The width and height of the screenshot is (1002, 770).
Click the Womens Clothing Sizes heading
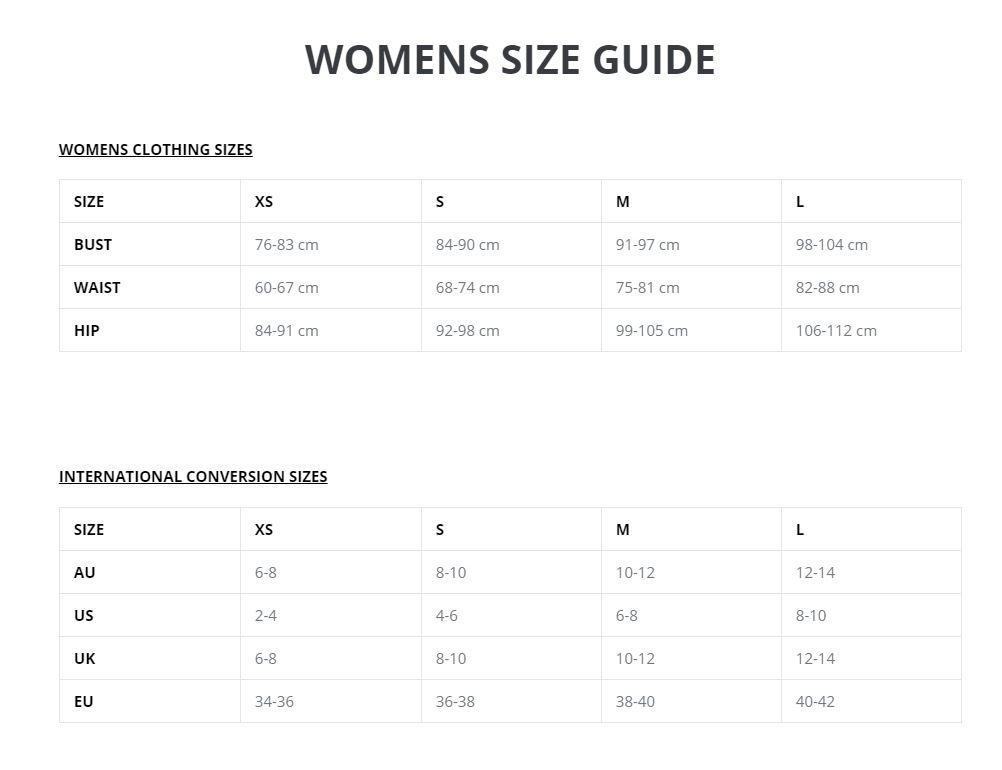coord(155,149)
